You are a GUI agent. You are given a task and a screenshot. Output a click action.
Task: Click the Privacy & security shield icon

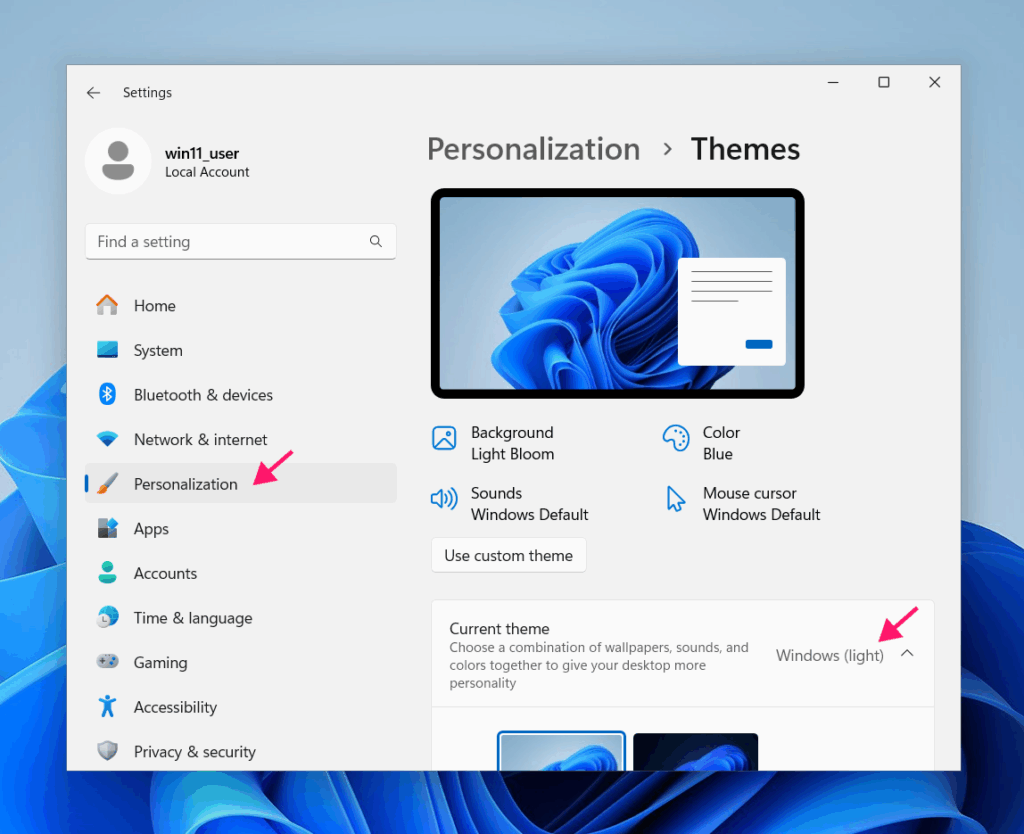tap(107, 750)
